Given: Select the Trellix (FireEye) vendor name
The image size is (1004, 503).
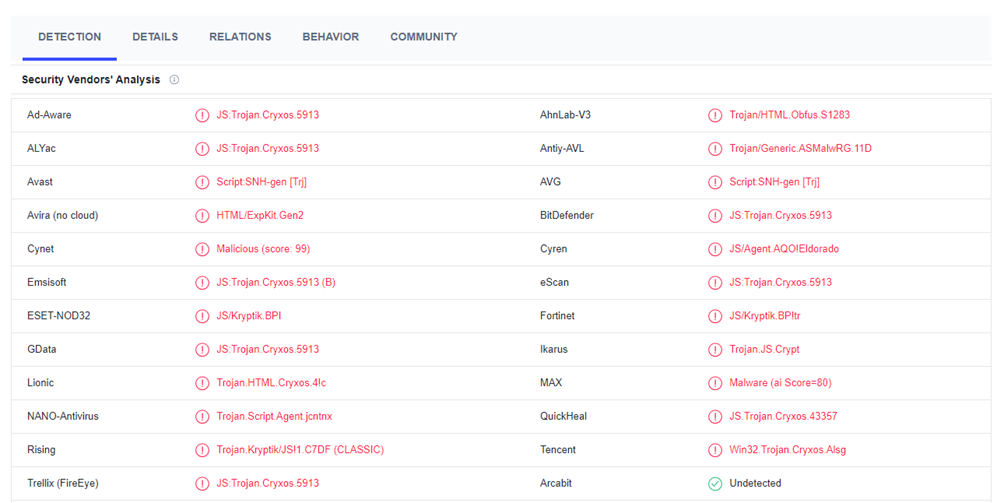Looking at the screenshot, I should click(63, 483).
